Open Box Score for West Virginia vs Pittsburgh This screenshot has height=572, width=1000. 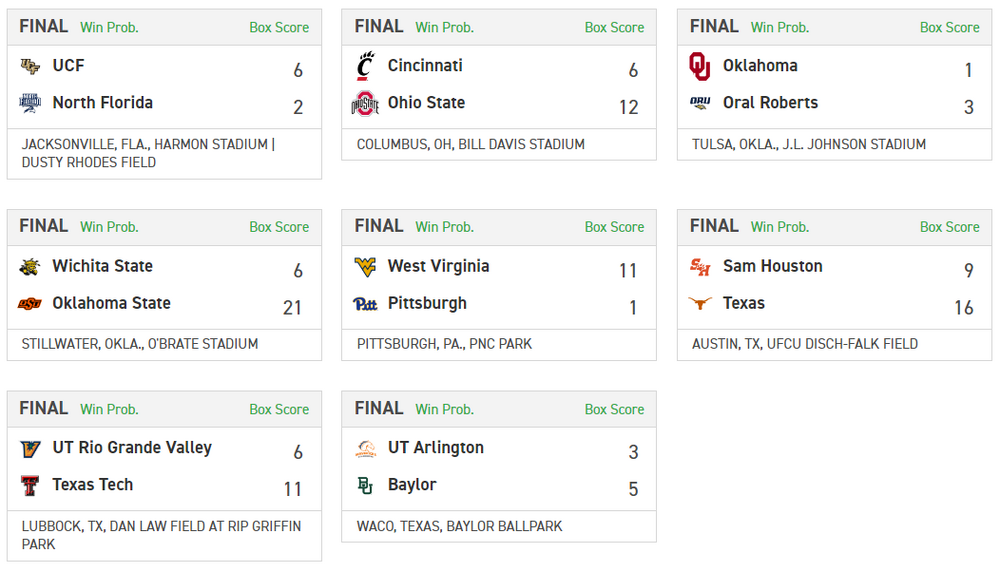[x=614, y=228]
